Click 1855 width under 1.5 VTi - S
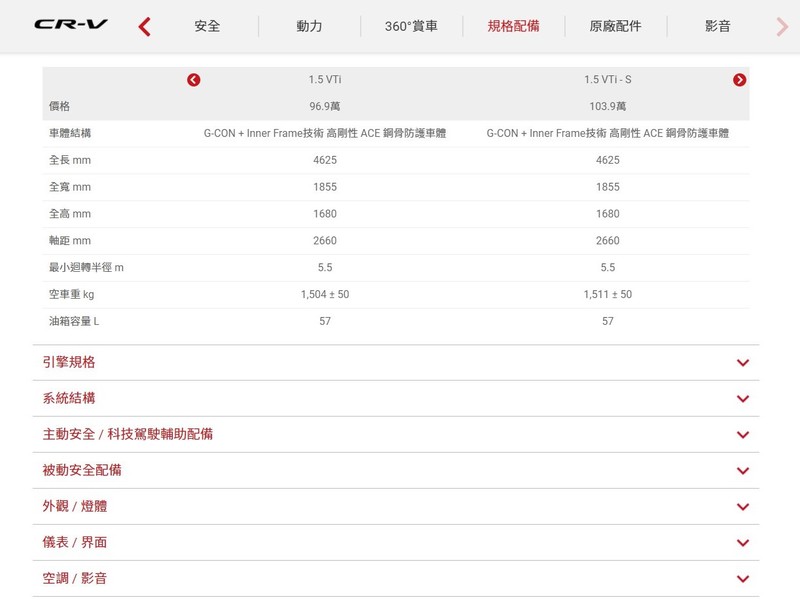Image resolution: width=800 pixels, height=600 pixels. (x=608, y=187)
